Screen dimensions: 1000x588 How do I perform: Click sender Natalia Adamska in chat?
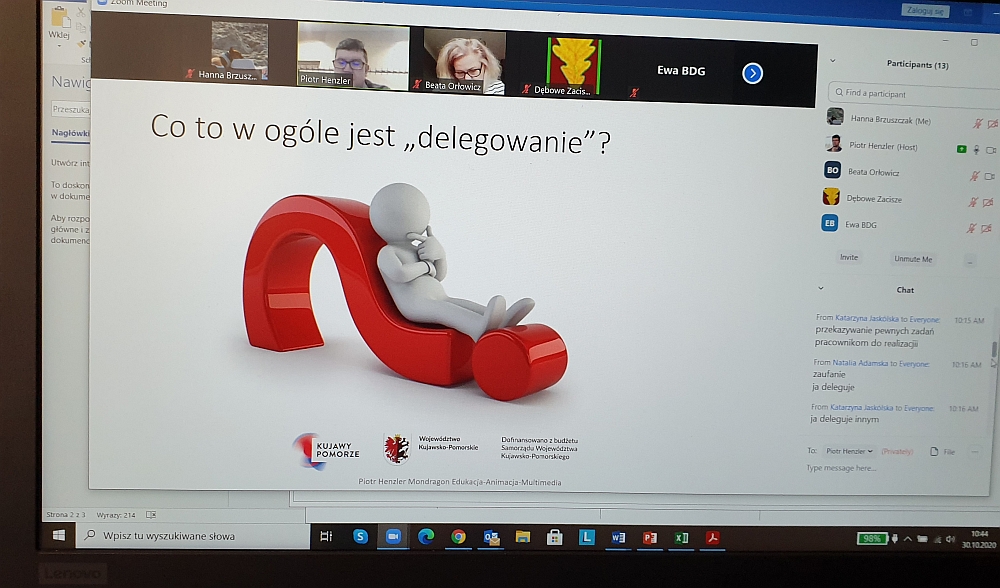tap(860, 363)
